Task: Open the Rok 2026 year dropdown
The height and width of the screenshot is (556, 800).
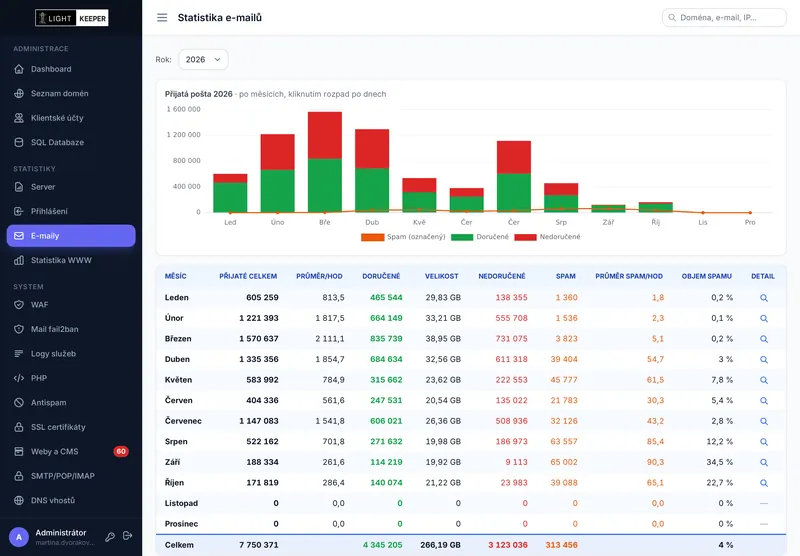Action: [x=203, y=60]
